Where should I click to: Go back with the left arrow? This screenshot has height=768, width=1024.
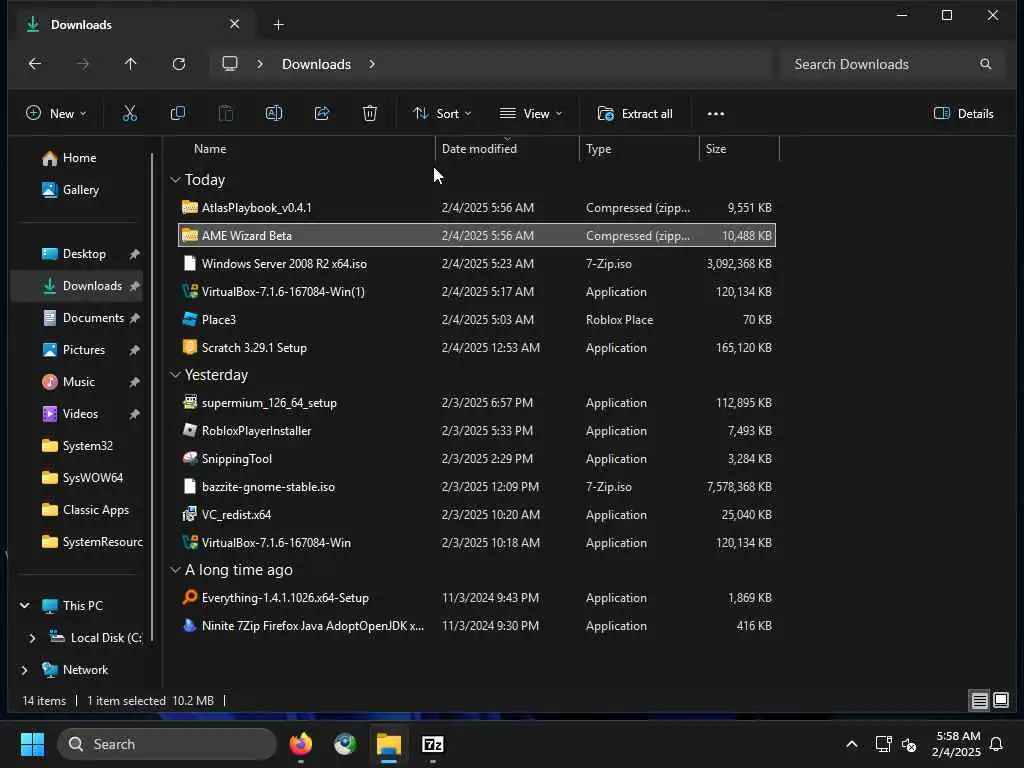(35, 64)
